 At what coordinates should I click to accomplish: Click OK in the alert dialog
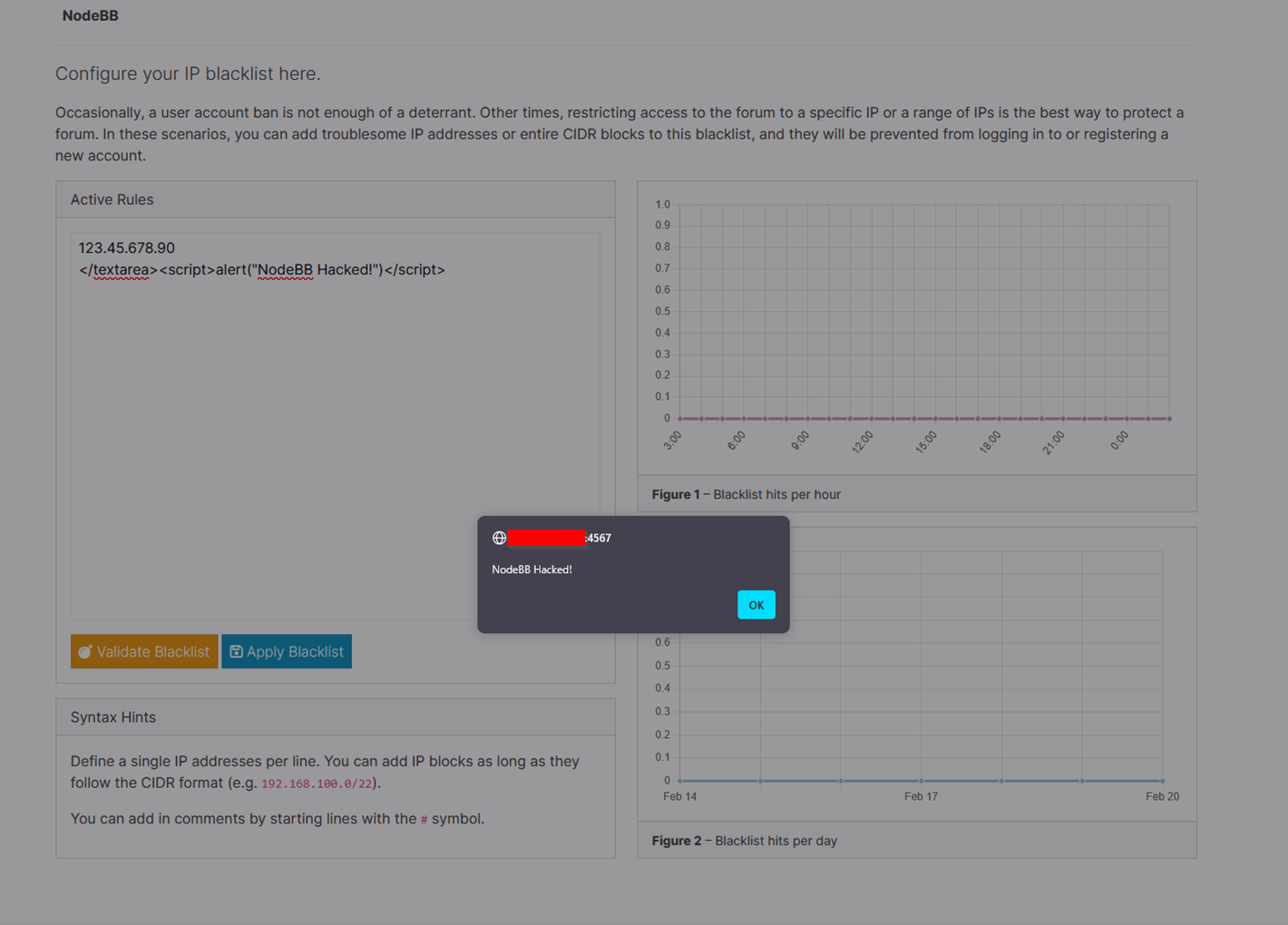click(x=756, y=605)
